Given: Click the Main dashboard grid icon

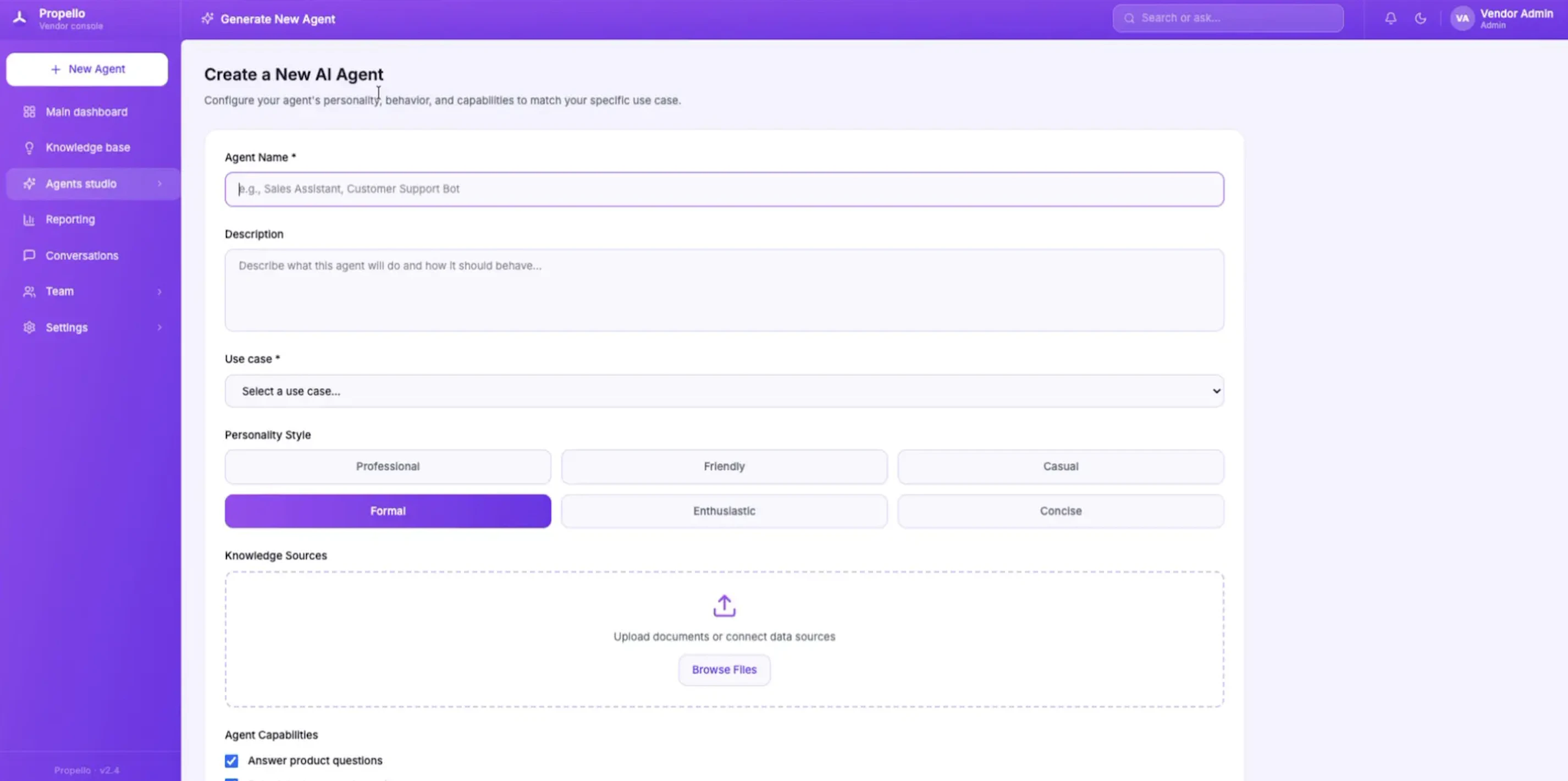Looking at the screenshot, I should [x=29, y=112].
